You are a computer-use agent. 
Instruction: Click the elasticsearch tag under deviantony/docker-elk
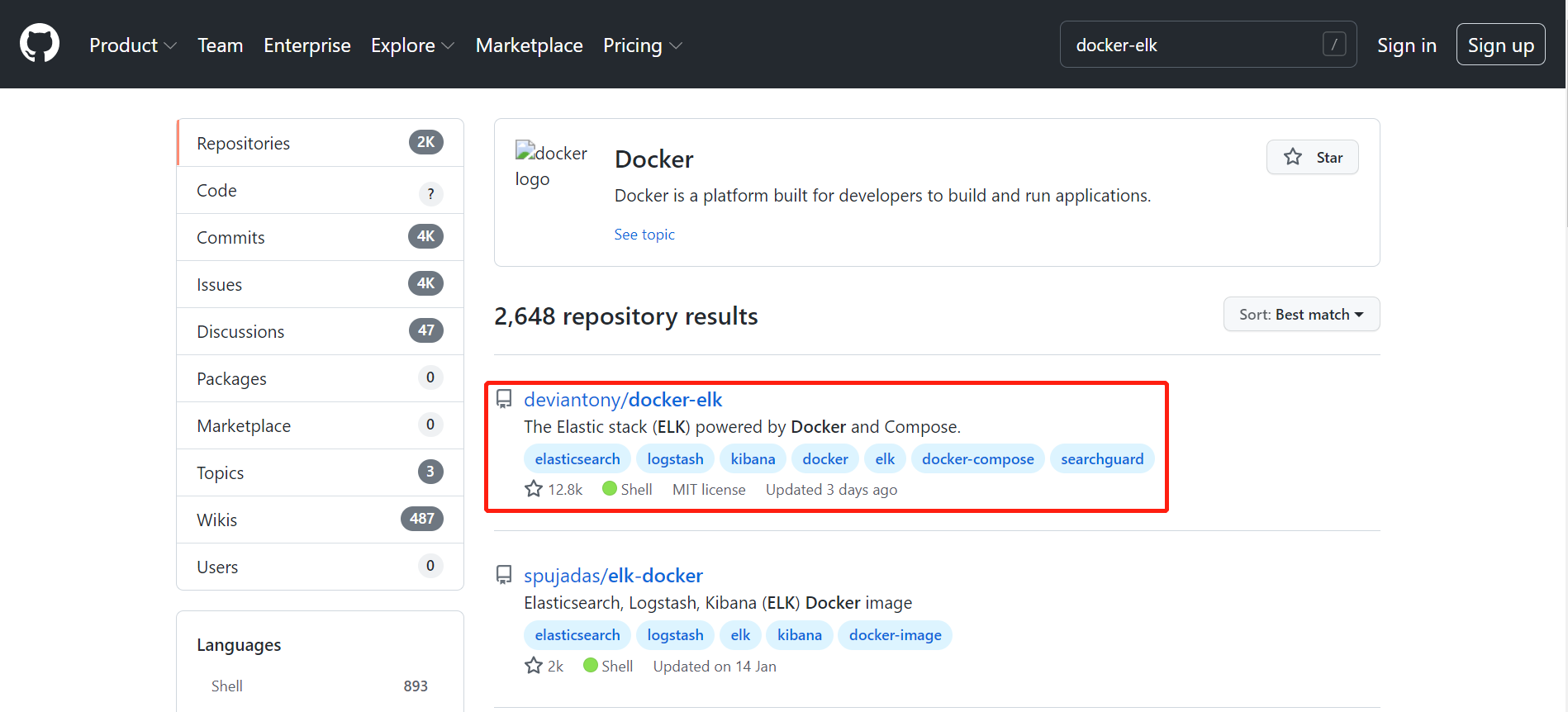(577, 459)
